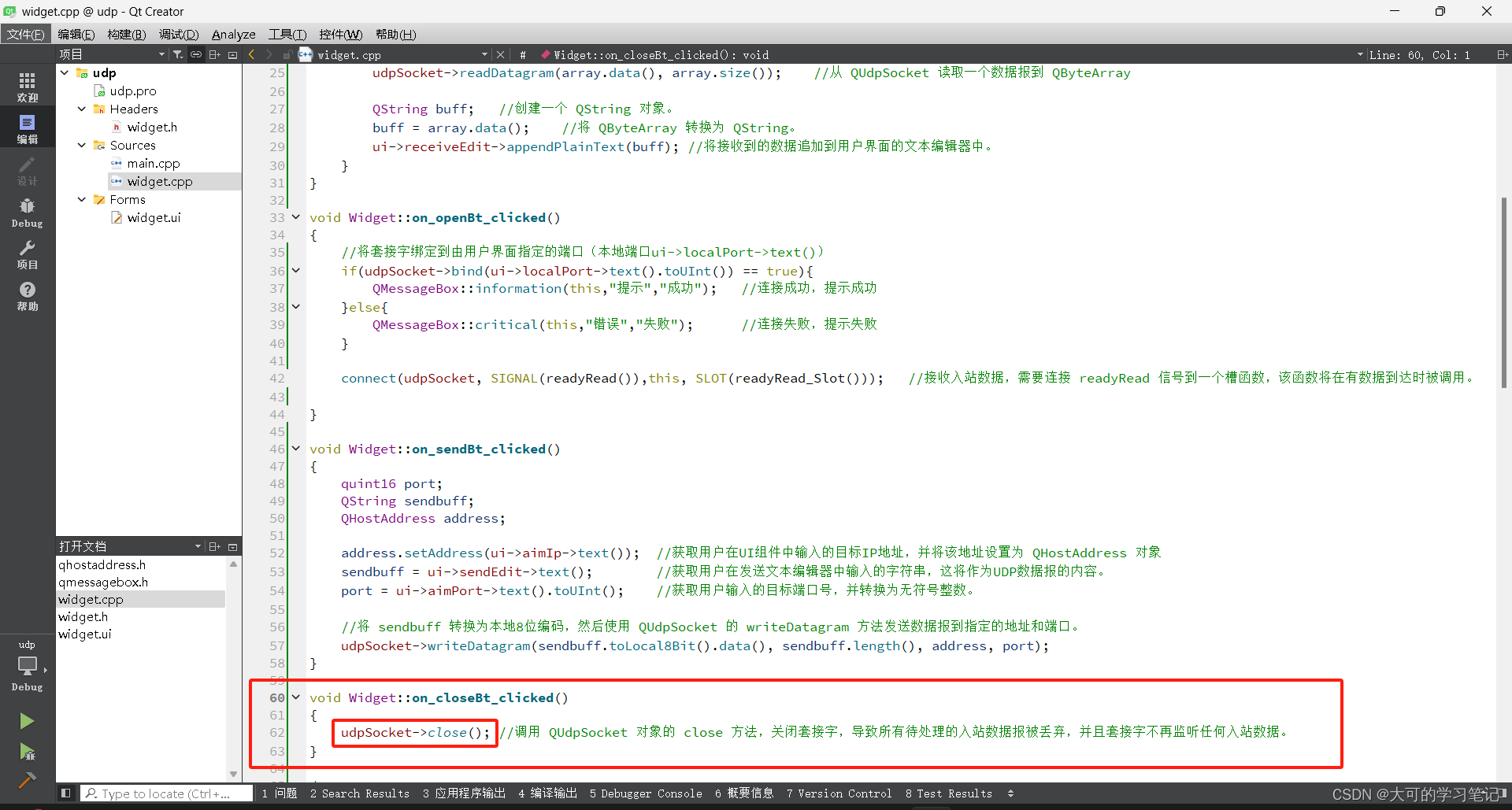Run the udp project with green play icon
Screen dimensions: 1512x810
click(x=26, y=720)
